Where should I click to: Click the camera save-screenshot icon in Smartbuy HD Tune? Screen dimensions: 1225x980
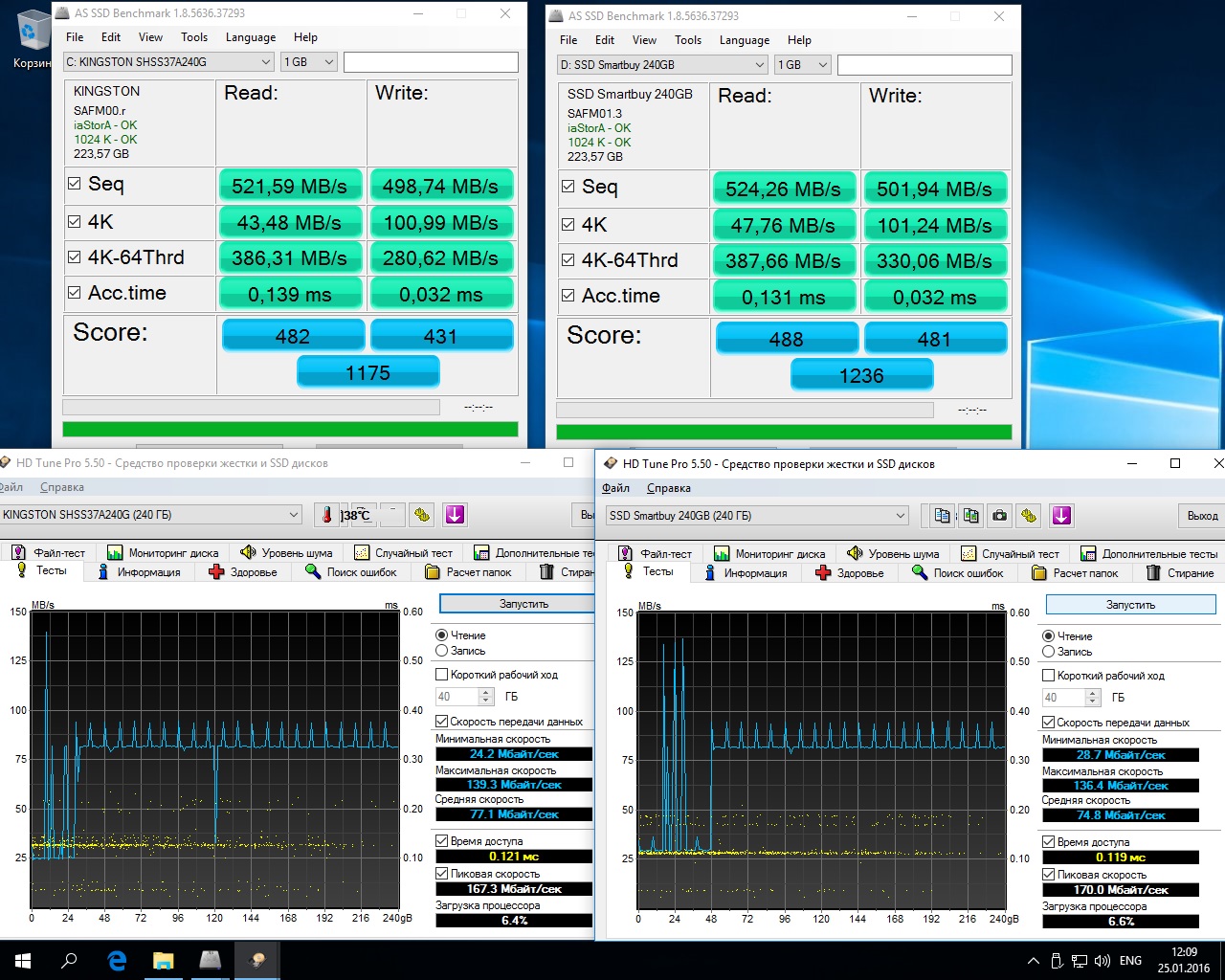coord(999,516)
